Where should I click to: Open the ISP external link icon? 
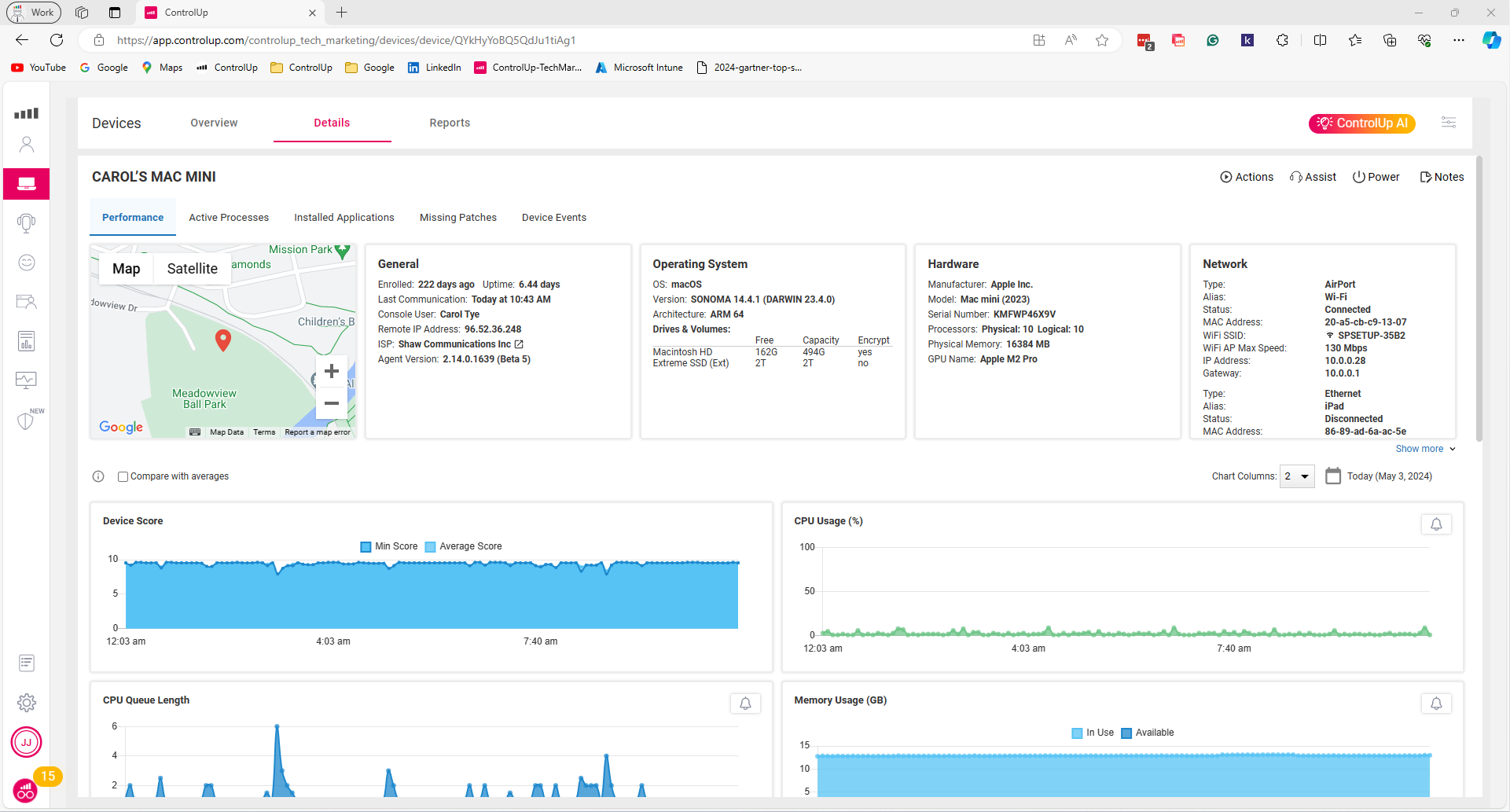(x=519, y=344)
